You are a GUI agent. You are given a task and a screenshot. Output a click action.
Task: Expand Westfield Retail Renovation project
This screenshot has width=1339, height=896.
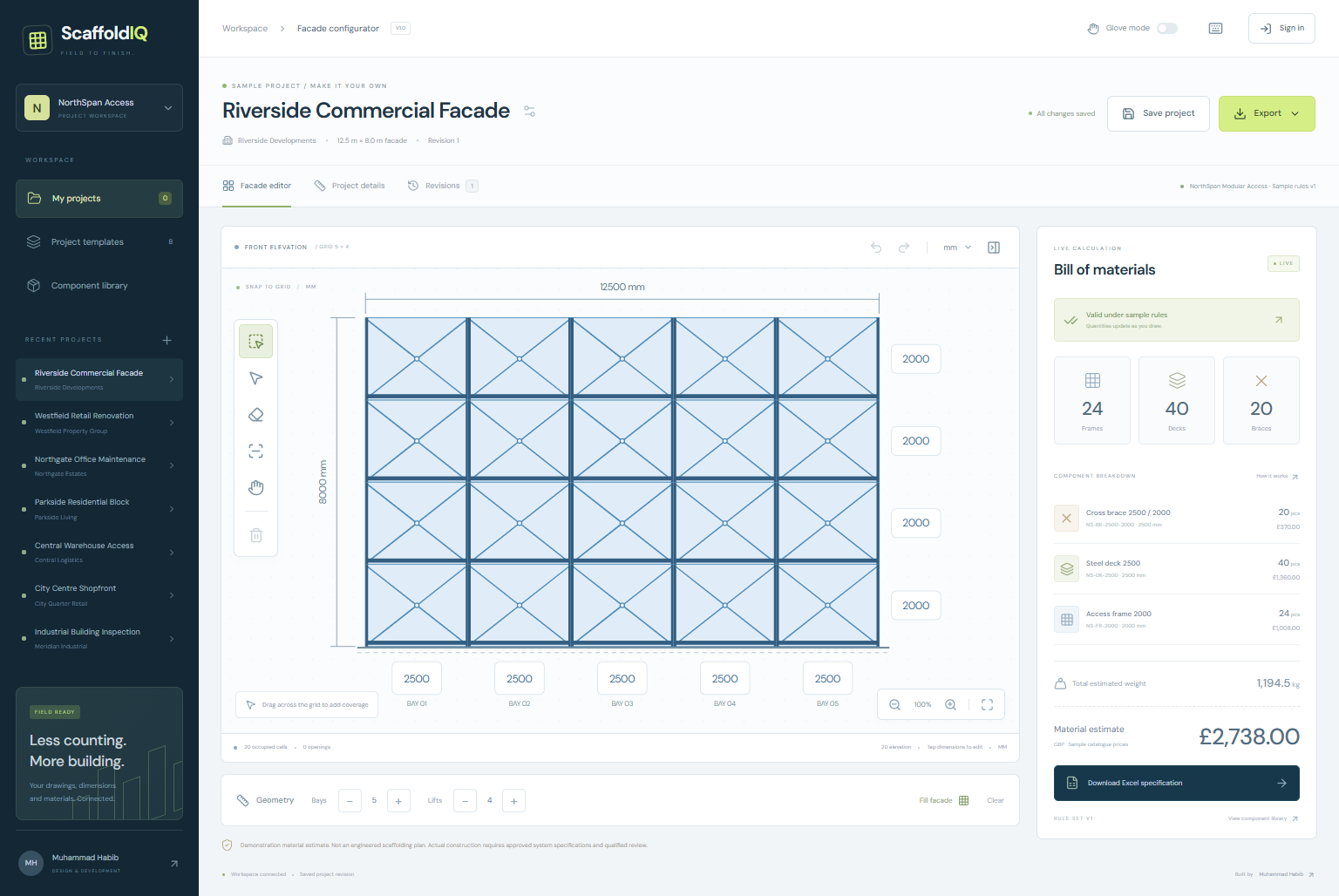pyautogui.click(x=99, y=423)
